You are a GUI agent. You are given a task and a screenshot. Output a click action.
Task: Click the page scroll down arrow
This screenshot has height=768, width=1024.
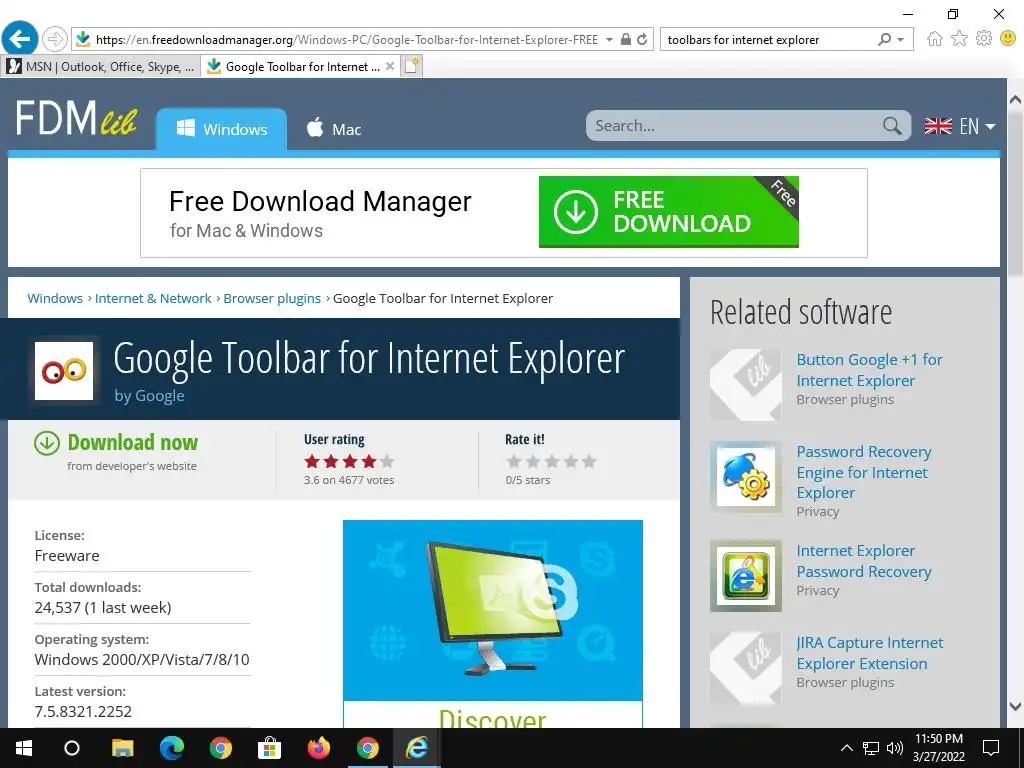click(x=1016, y=706)
